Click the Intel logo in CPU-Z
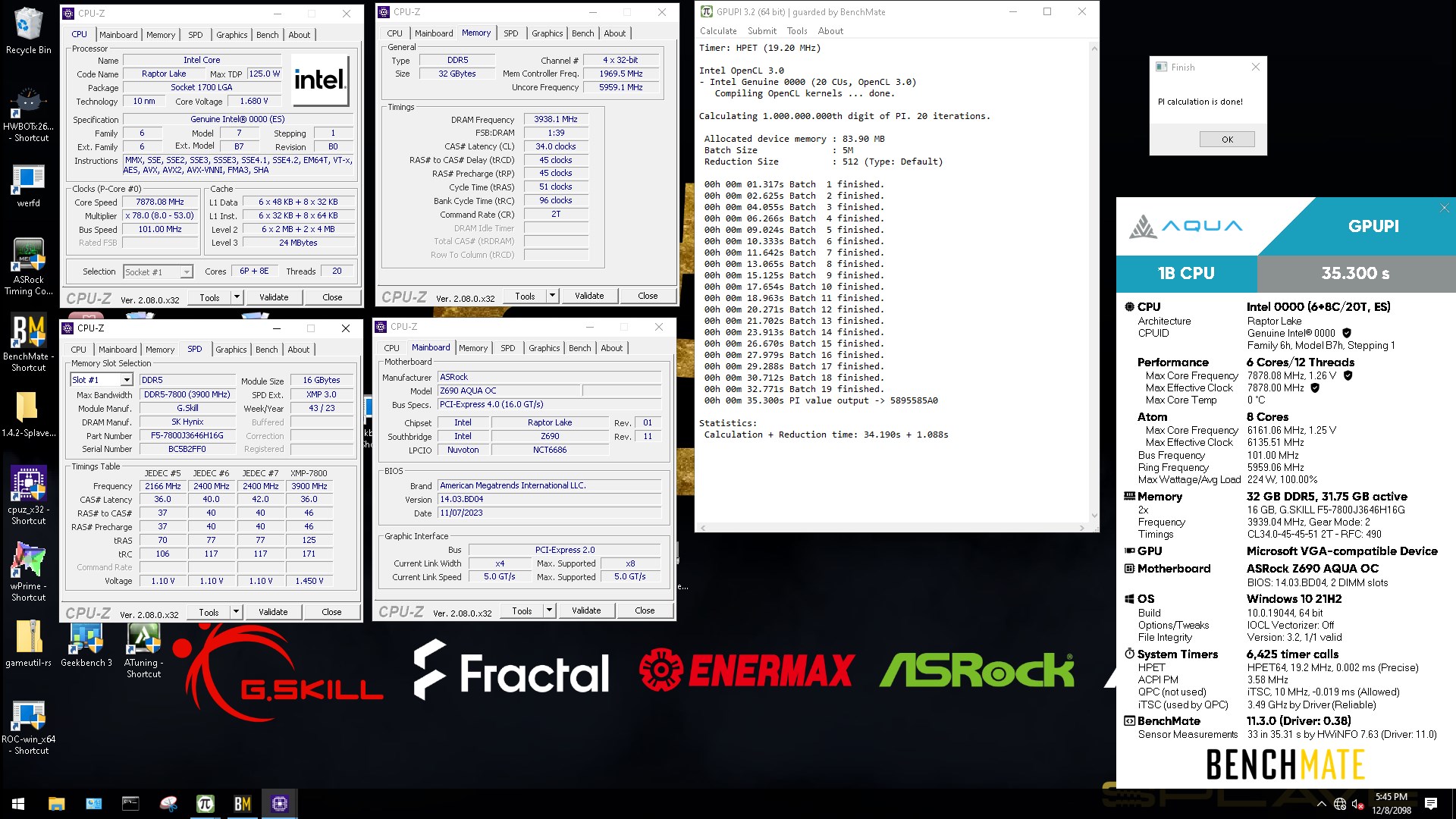This screenshot has width=1456, height=819. [320, 80]
